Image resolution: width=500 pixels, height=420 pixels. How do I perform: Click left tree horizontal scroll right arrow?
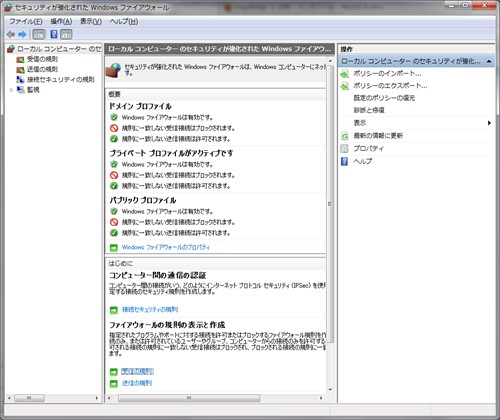97,398
